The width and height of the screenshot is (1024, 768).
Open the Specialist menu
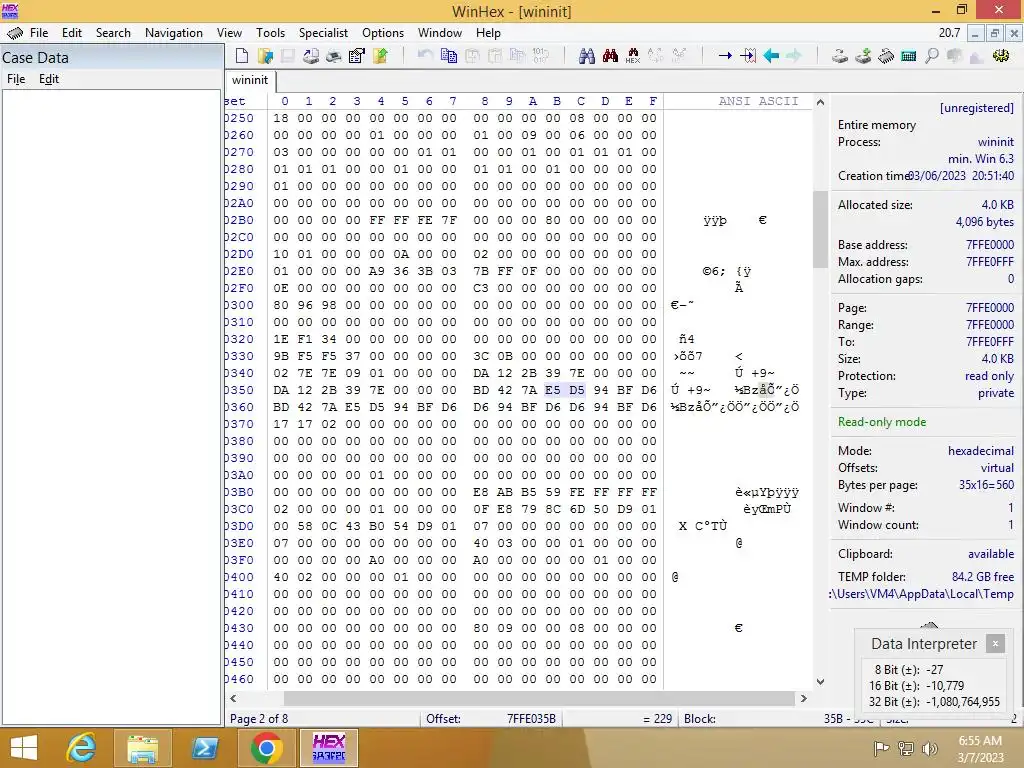coord(323,33)
